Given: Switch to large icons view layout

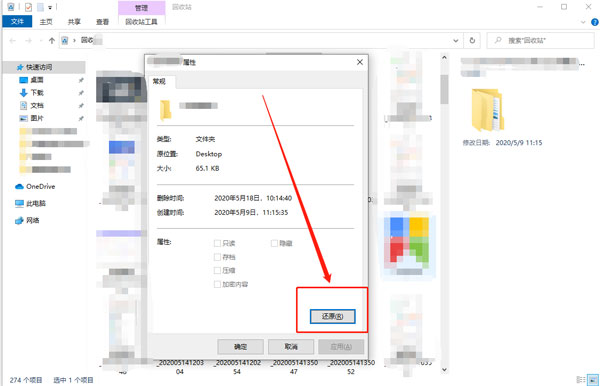Looking at the screenshot, I should pyautogui.click(x=593, y=379).
